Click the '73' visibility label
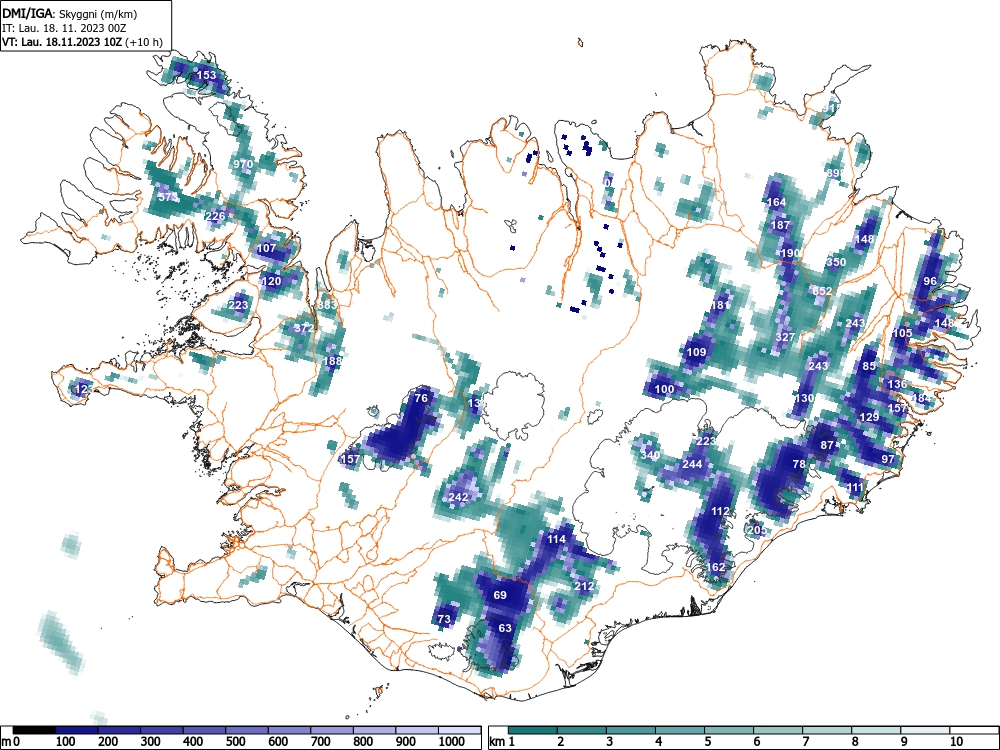The width and height of the screenshot is (1000, 750). coord(444,619)
